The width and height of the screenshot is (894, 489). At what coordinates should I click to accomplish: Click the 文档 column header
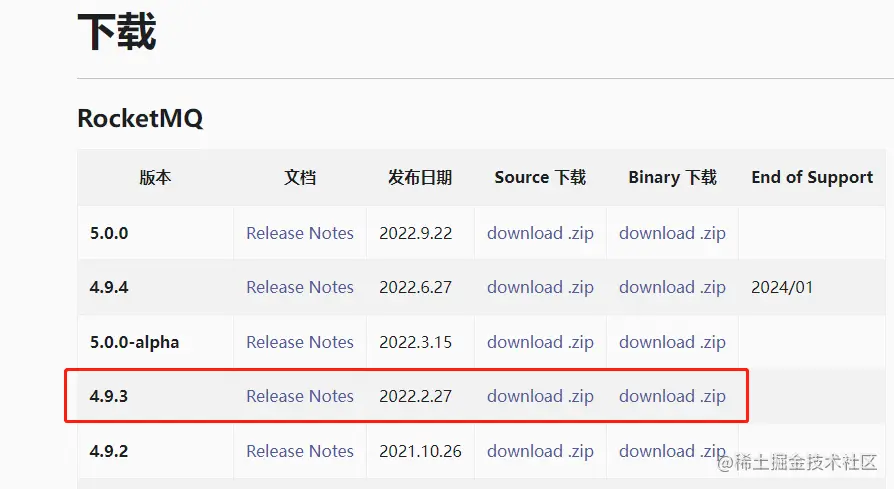(300, 177)
